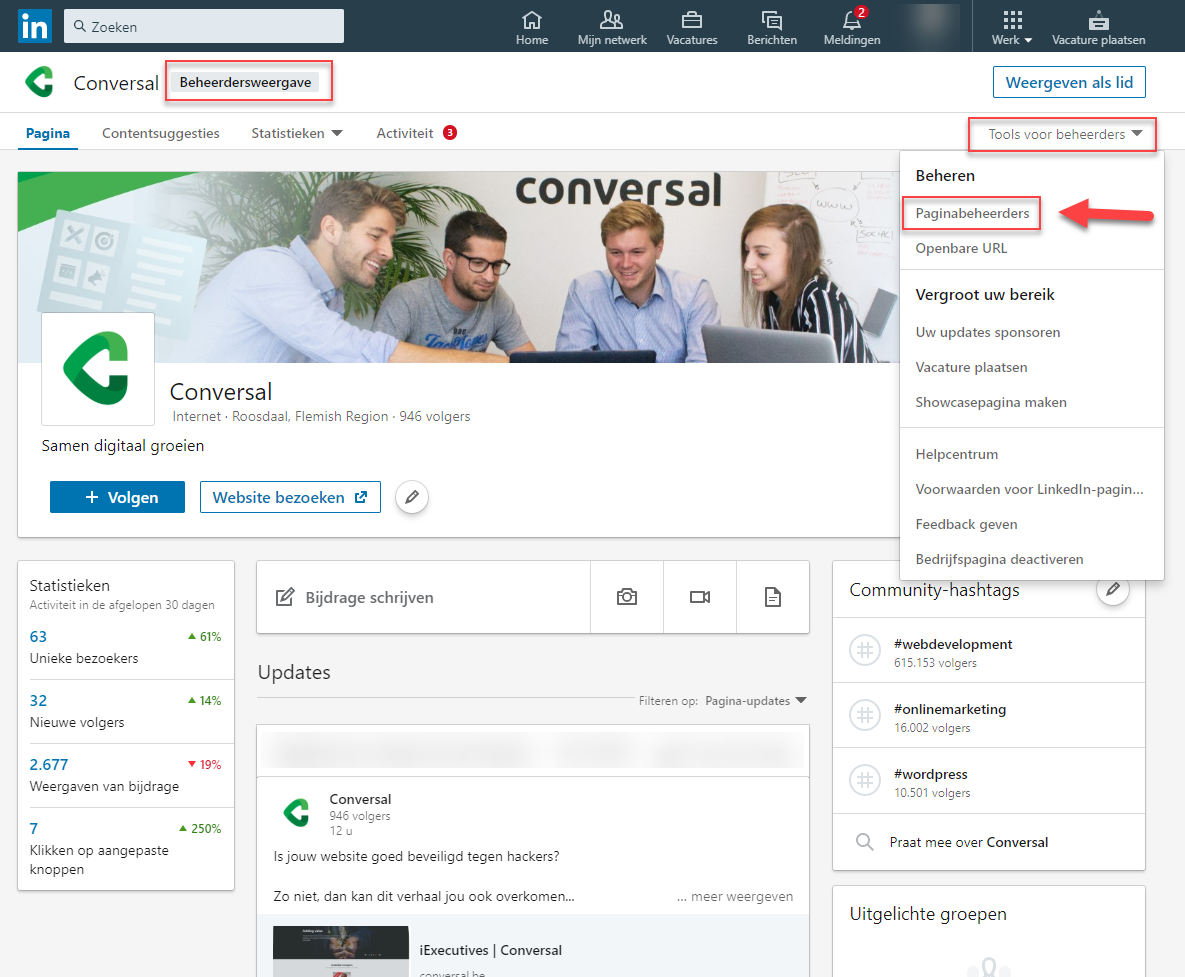Add a photo with the camera icon
Screen dimensions: 1185x977
click(x=627, y=597)
